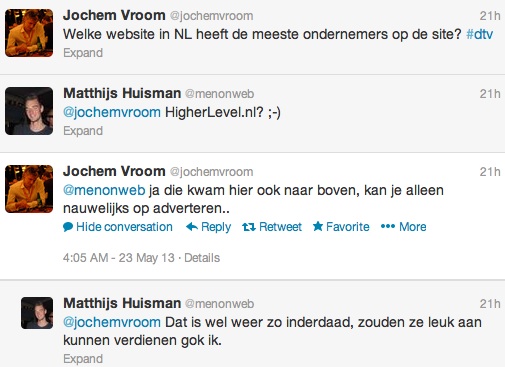
Task: Click the Reply arrow icon
Action: [x=192, y=227]
